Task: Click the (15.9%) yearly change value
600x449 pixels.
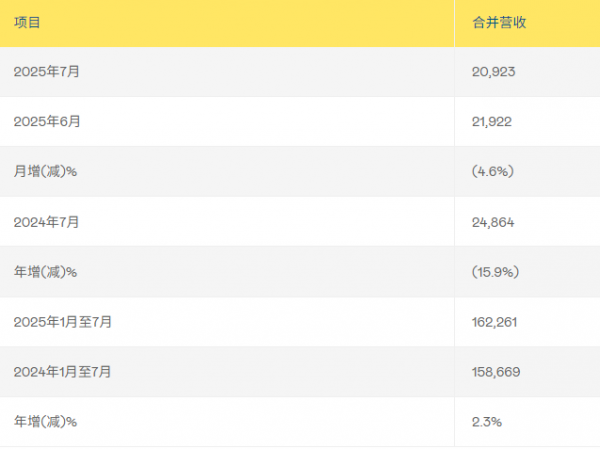Action: pyautogui.click(x=495, y=272)
